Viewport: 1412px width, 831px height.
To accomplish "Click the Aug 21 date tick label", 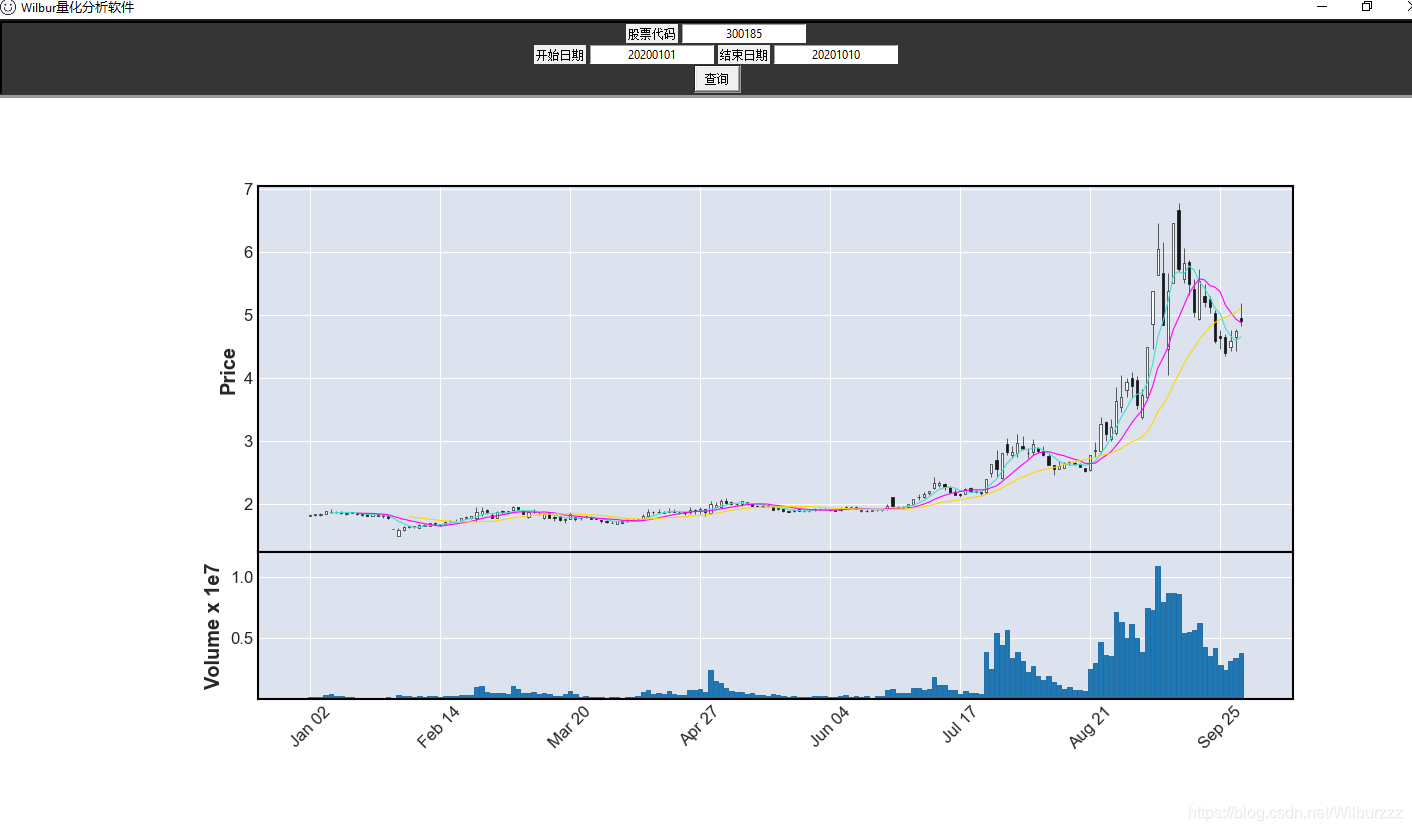I will 1089,726.
